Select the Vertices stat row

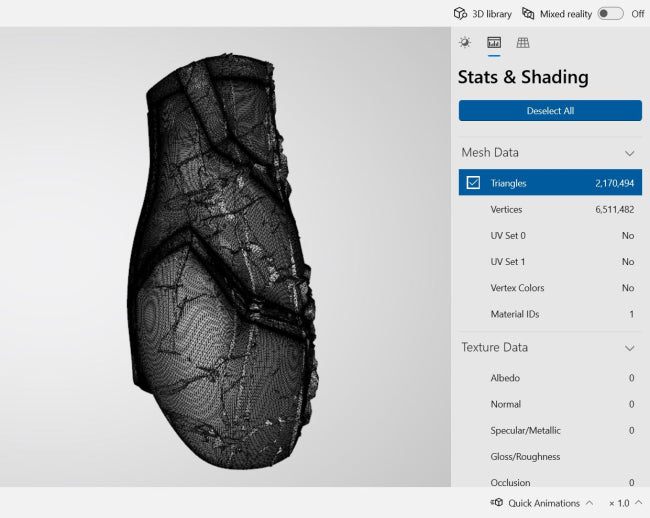tap(550, 209)
